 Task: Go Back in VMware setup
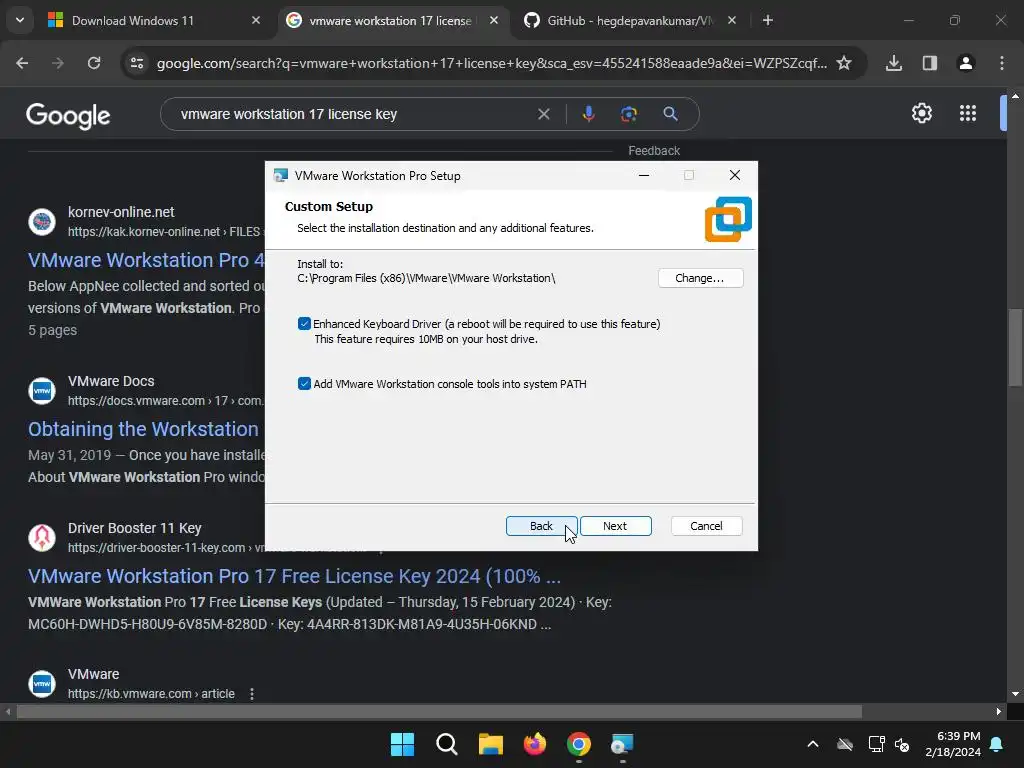click(541, 526)
